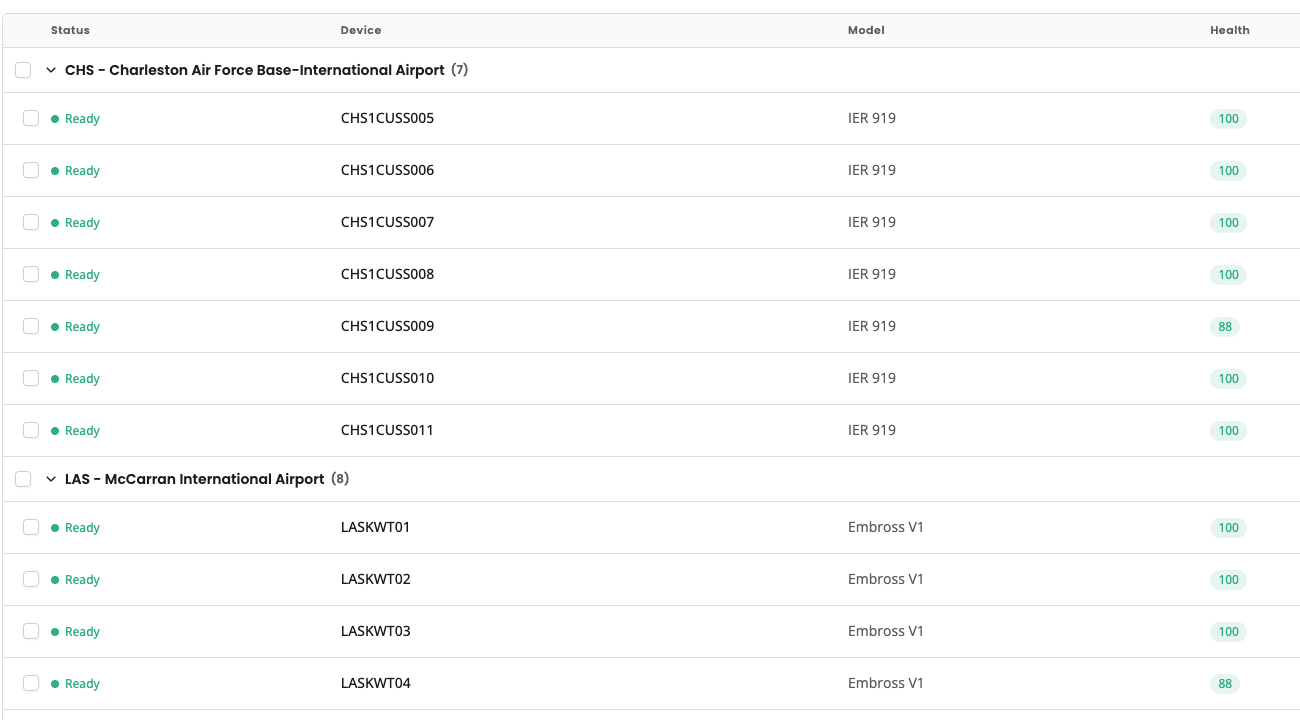This screenshot has width=1300, height=720.
Task: Tick the checkbox for CHS1CUSS011
Action: pyautogui.click(x=31, y=430)
